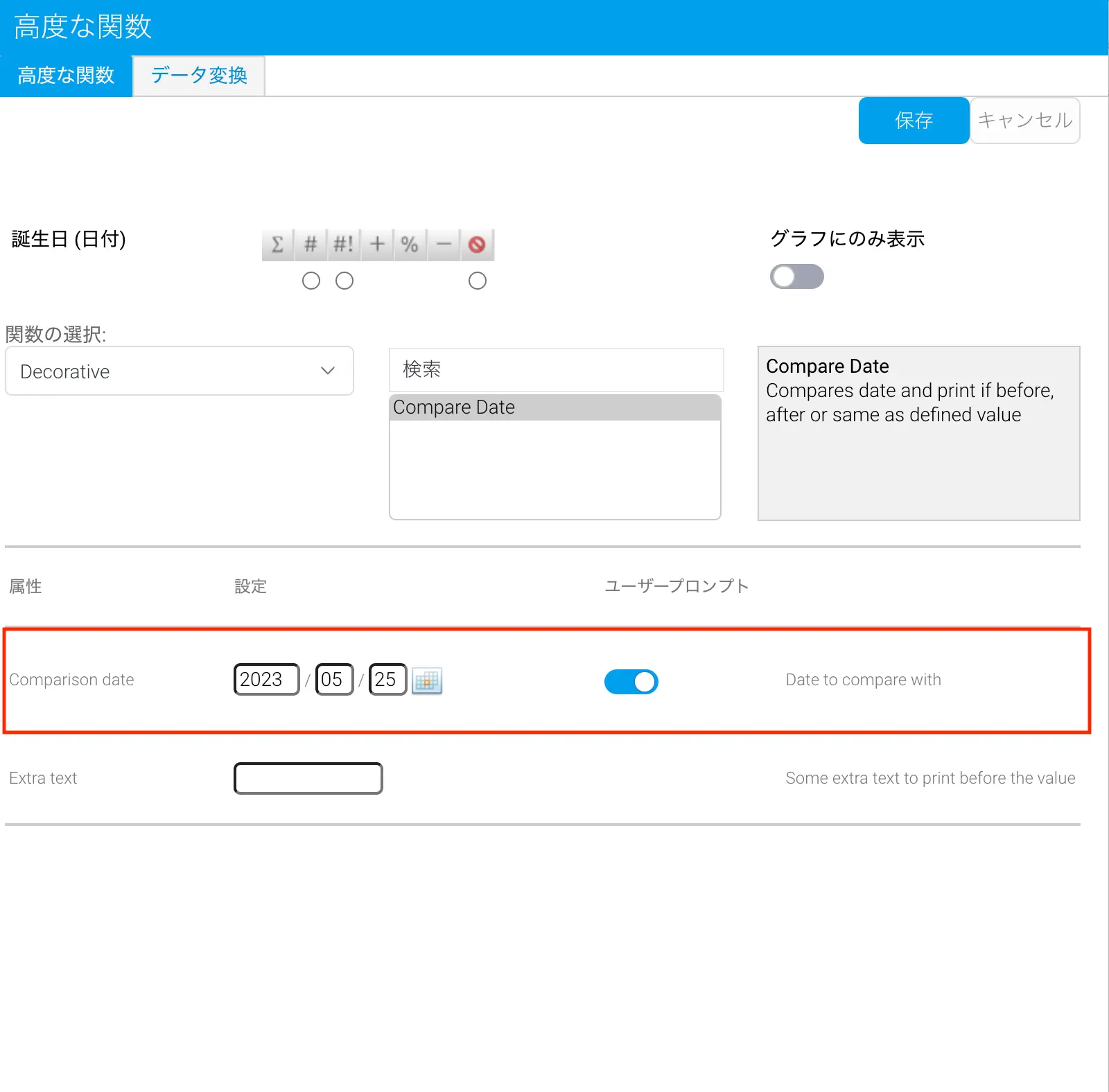Click the # count icon
1109x1092 pixels.
coord(311,245)
